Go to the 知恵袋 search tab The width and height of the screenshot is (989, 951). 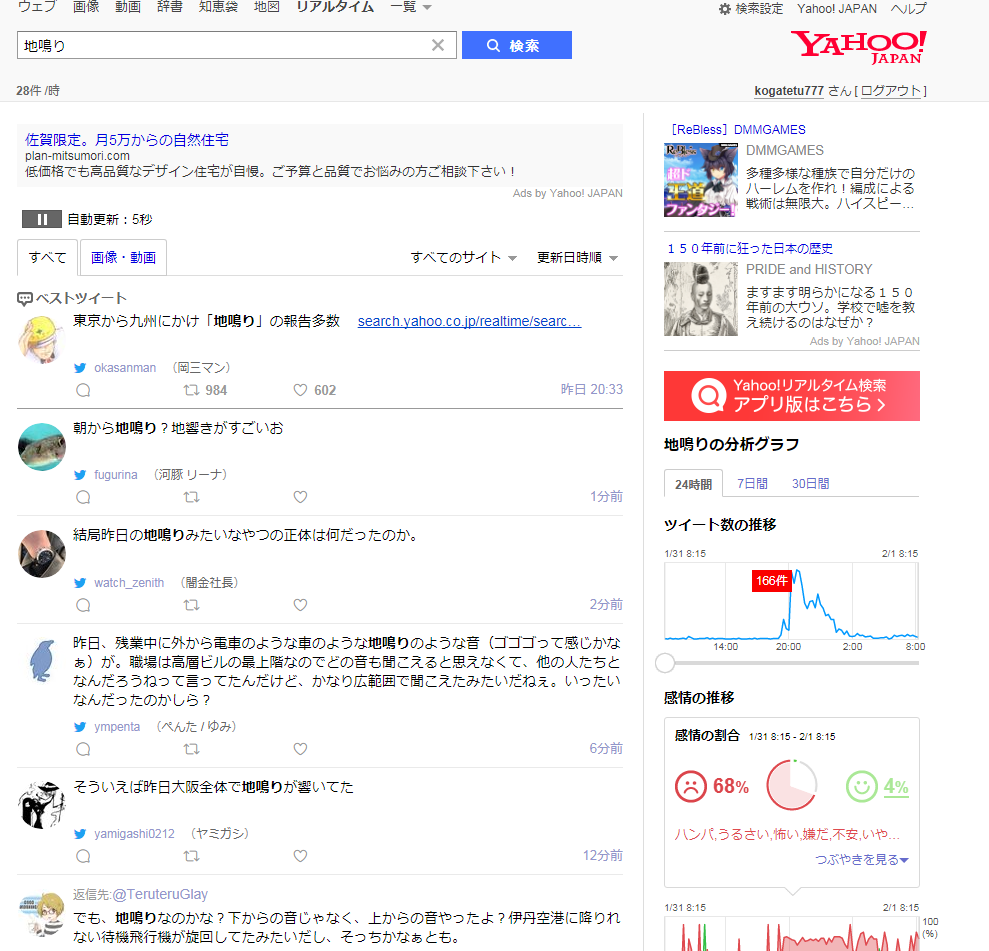(218, 8)
